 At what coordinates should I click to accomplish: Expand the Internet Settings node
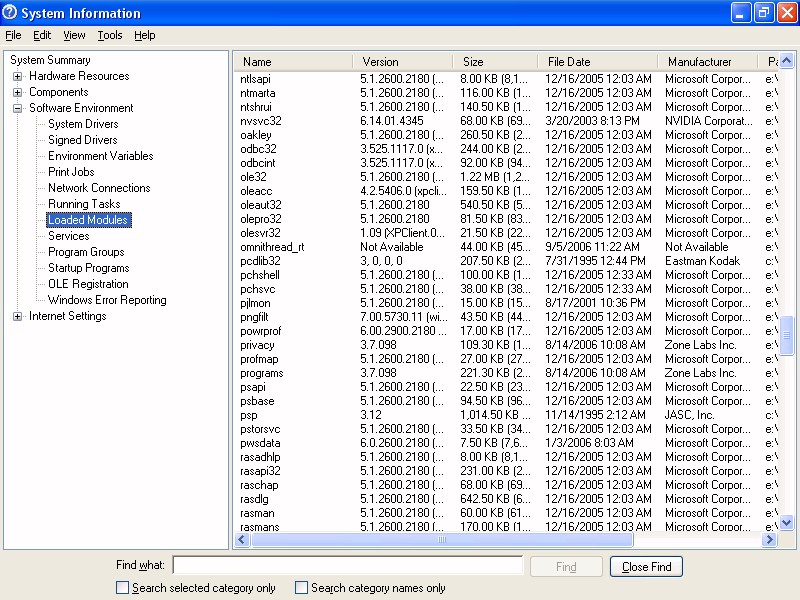17,316
